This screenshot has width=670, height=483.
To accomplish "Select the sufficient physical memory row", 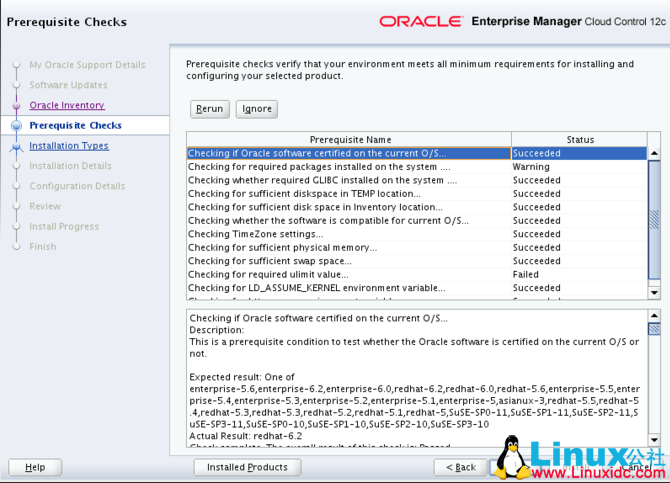I will tap(417, 247).
